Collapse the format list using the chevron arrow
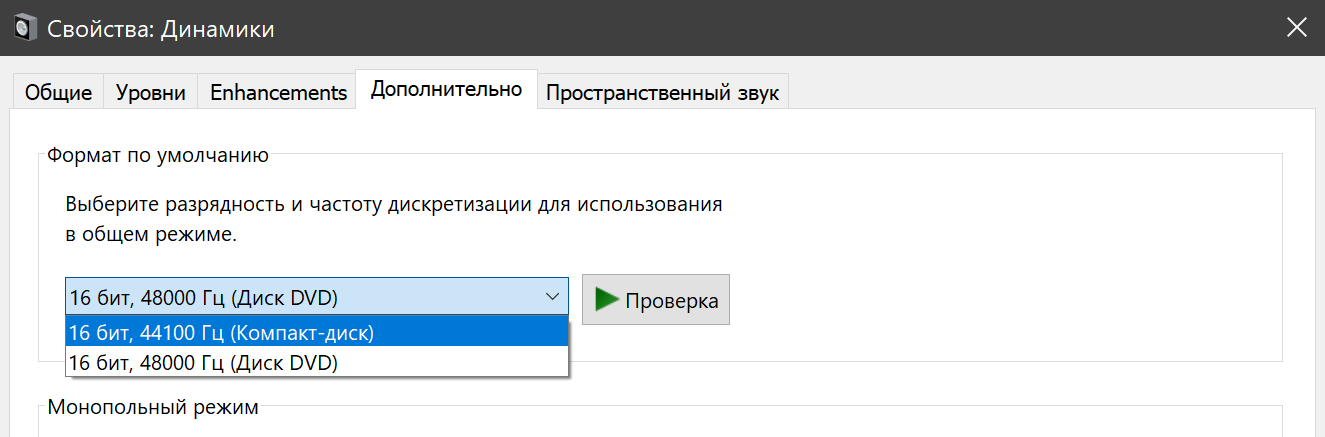Viewport: 1325px width, 437px height. point(552,298)
